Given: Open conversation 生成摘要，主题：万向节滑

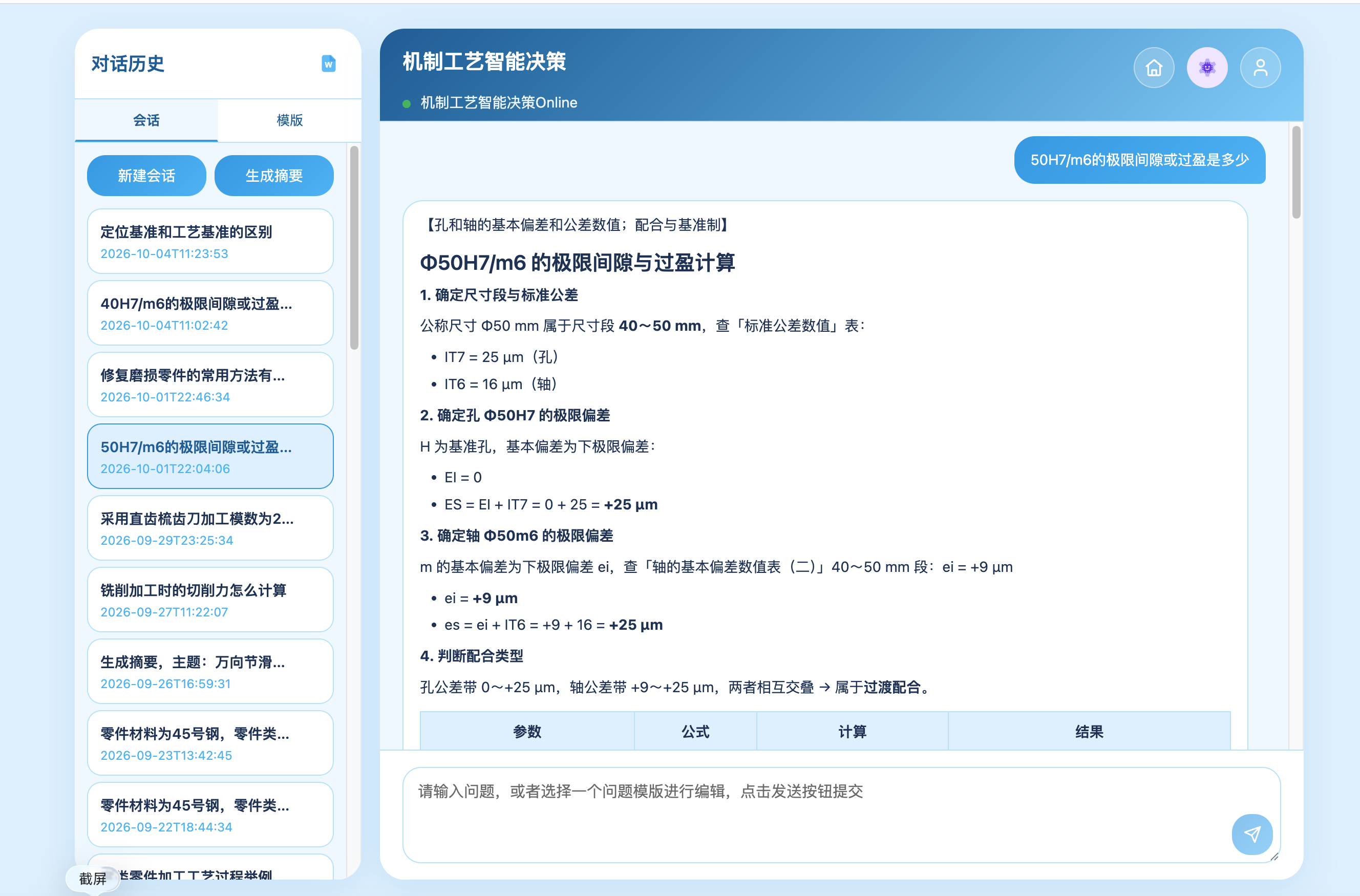Looking at the screenshot, I should pos(210,671).
